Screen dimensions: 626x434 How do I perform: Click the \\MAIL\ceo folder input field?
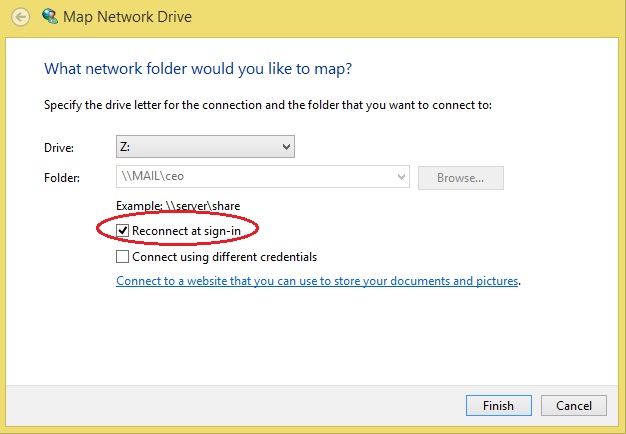click(263, 176)
